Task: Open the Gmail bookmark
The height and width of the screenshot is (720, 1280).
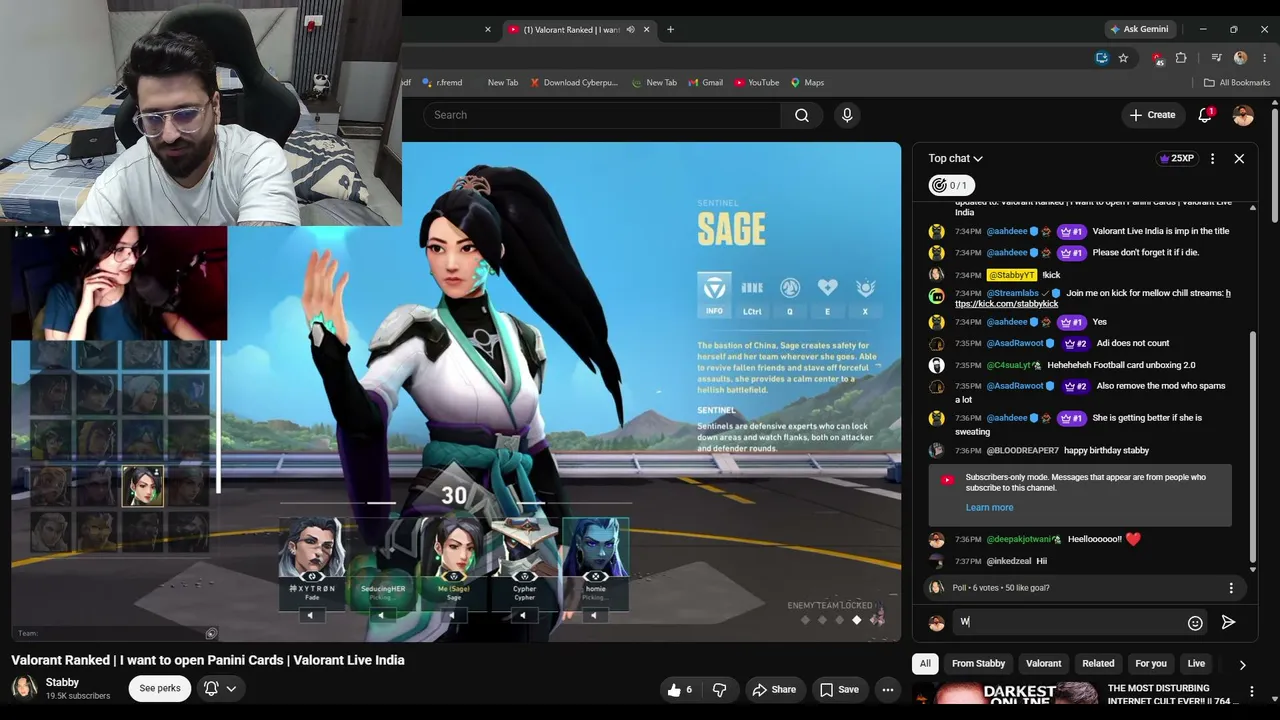Action: pyautogui.click(x=704, y=83)
